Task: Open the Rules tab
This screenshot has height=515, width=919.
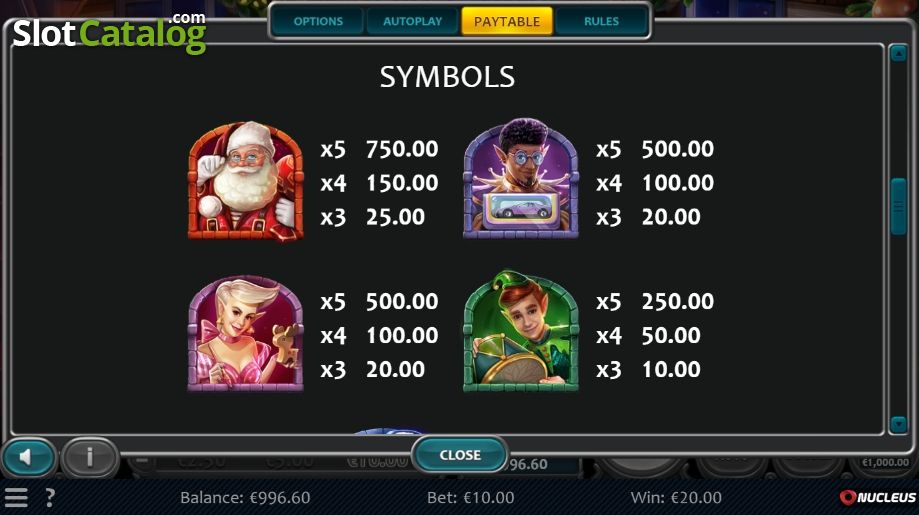Action: (601, 22)
